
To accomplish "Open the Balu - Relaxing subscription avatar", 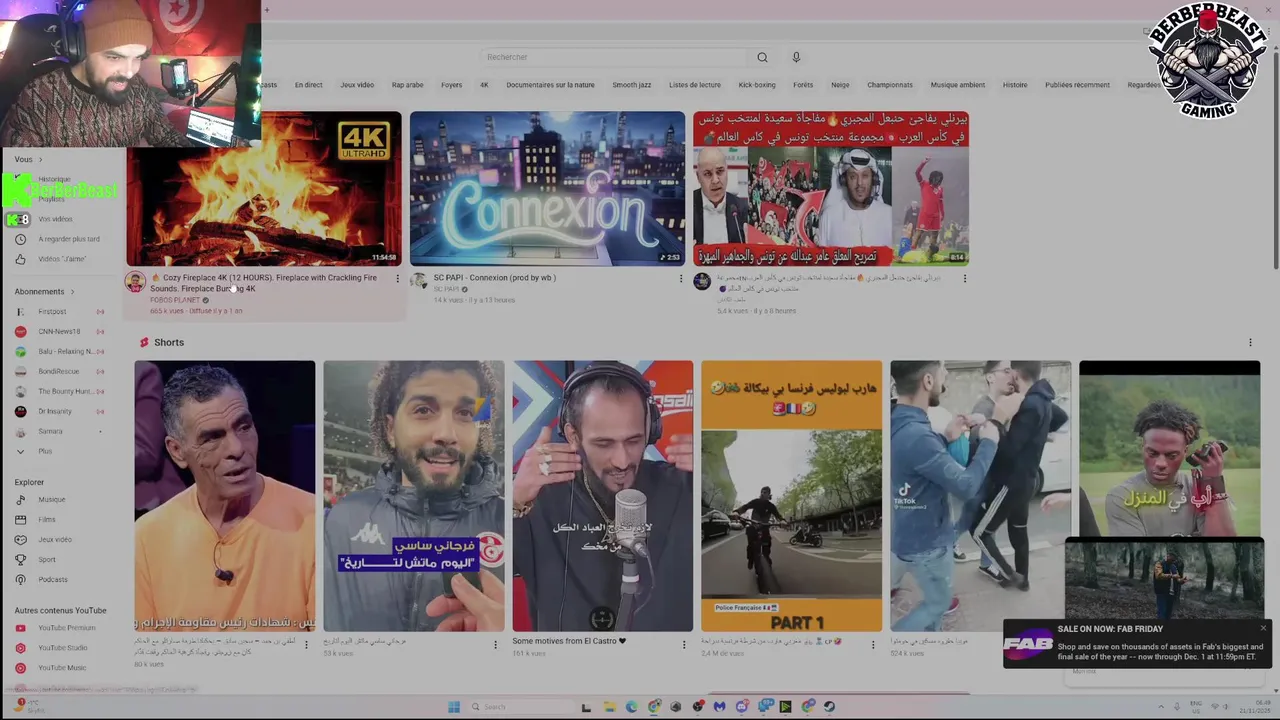I will coord(20,352).
